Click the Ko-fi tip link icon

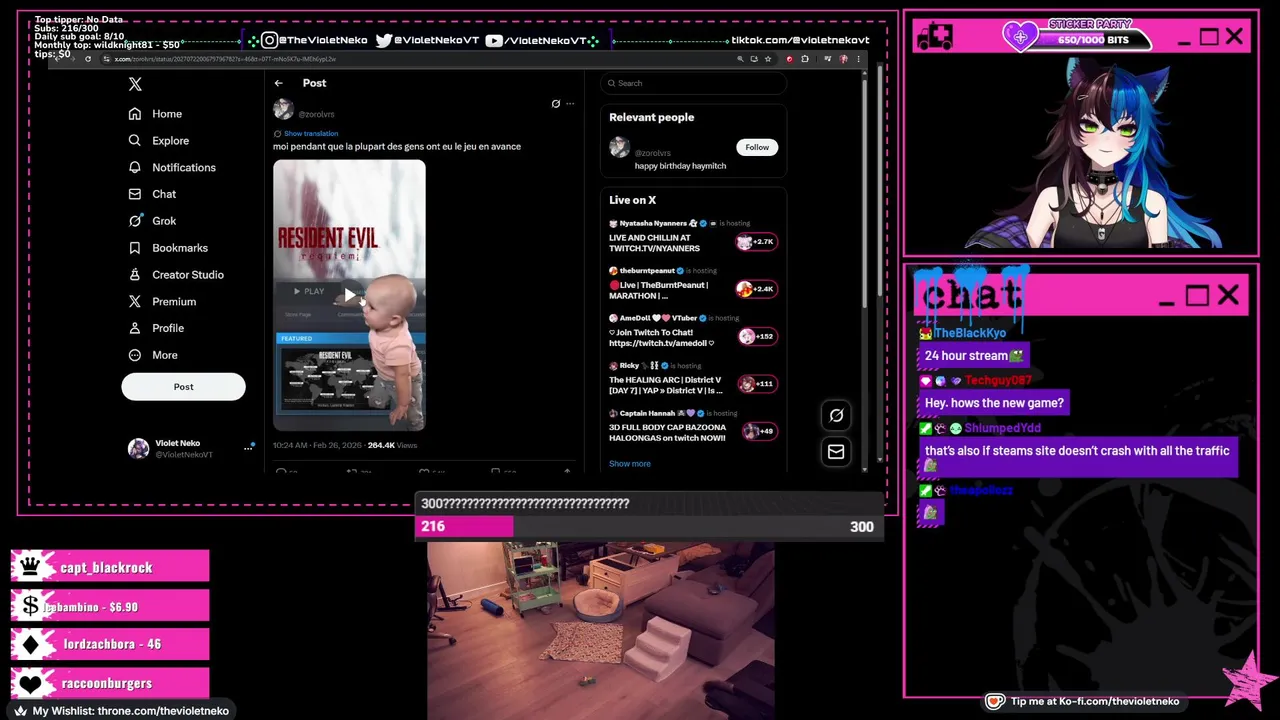(x=994, y=702)
